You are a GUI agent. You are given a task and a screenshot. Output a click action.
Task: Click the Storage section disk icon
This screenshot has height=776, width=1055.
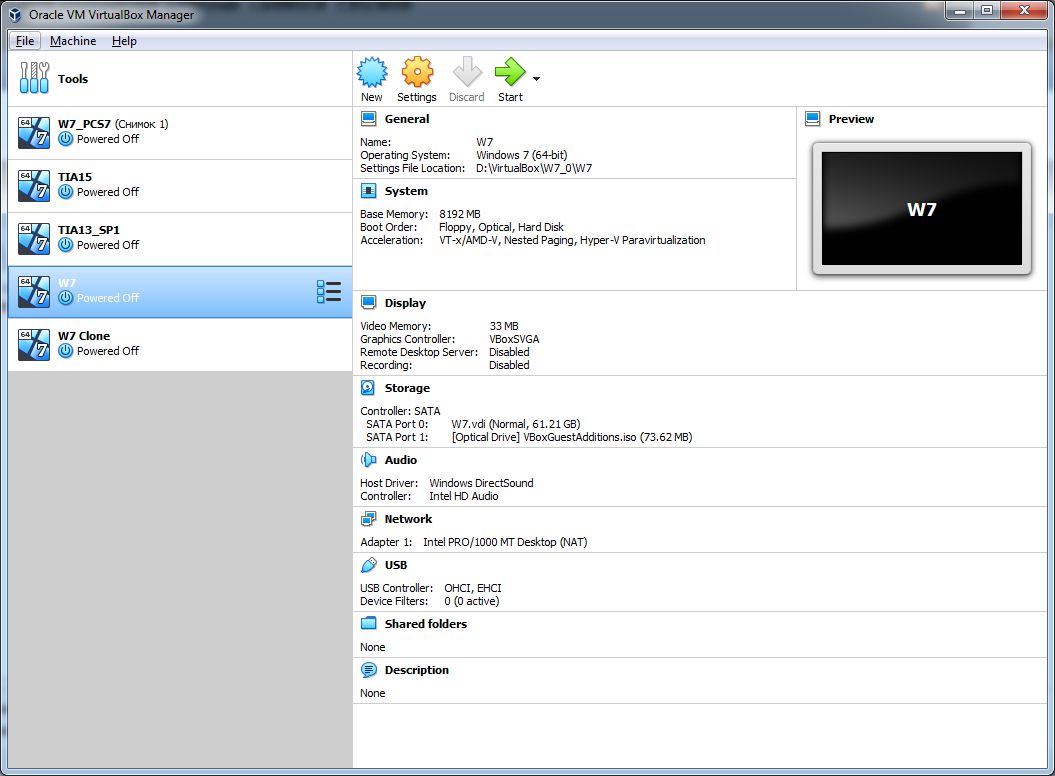point(369,388)
